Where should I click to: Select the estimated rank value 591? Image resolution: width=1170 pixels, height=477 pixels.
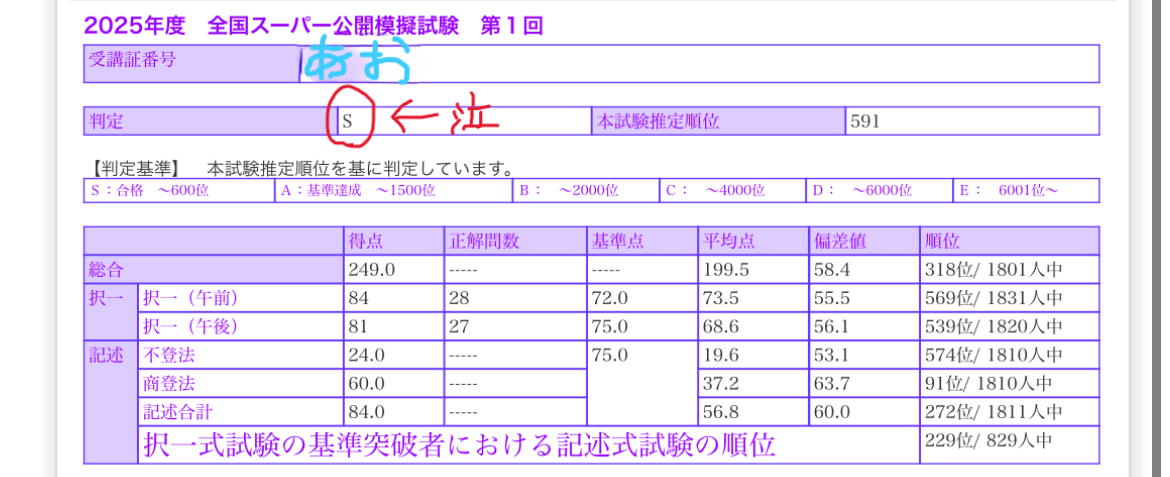[865, 122]
